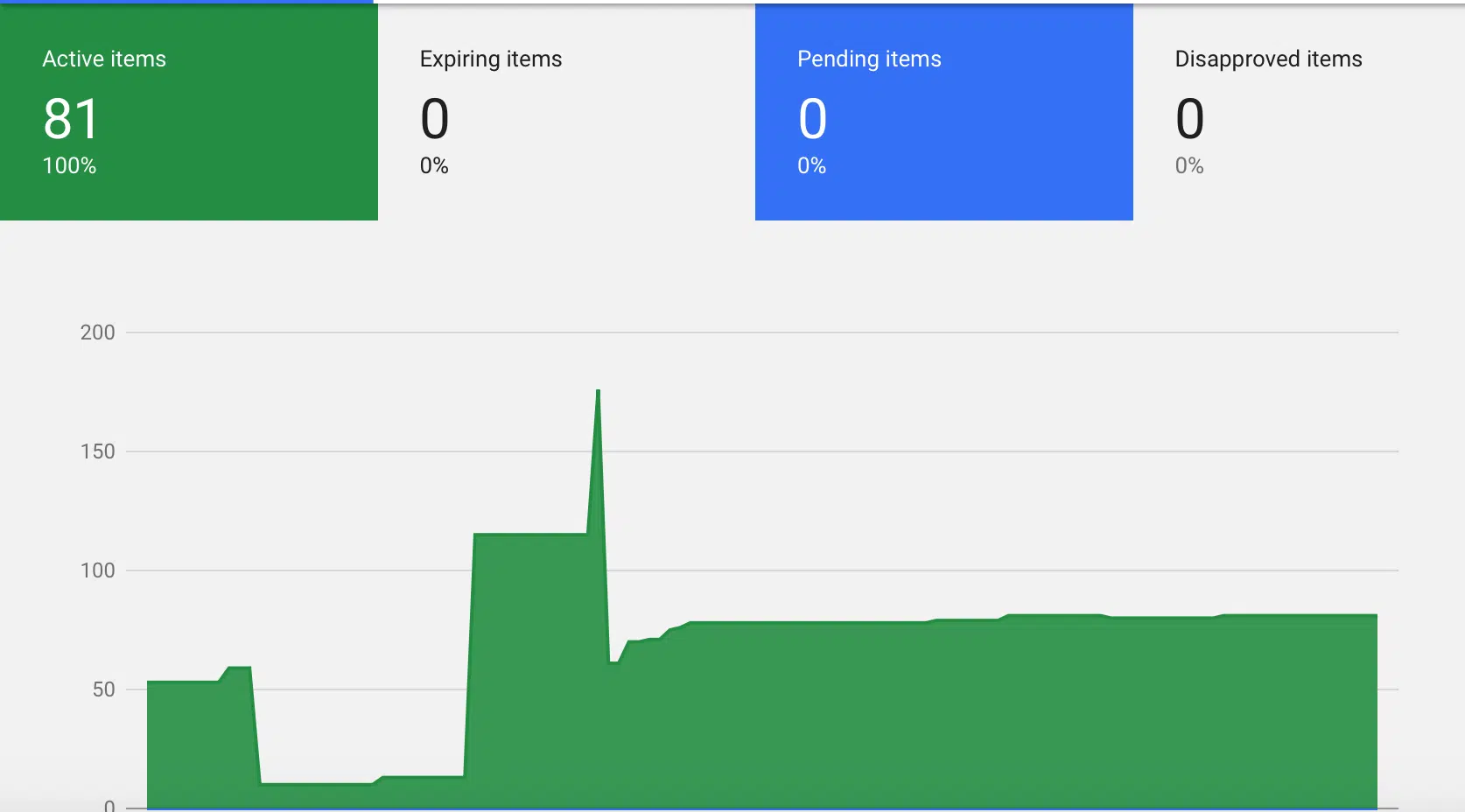
Task: Click the 0 count in Pending items
Action: click(812, 119)
